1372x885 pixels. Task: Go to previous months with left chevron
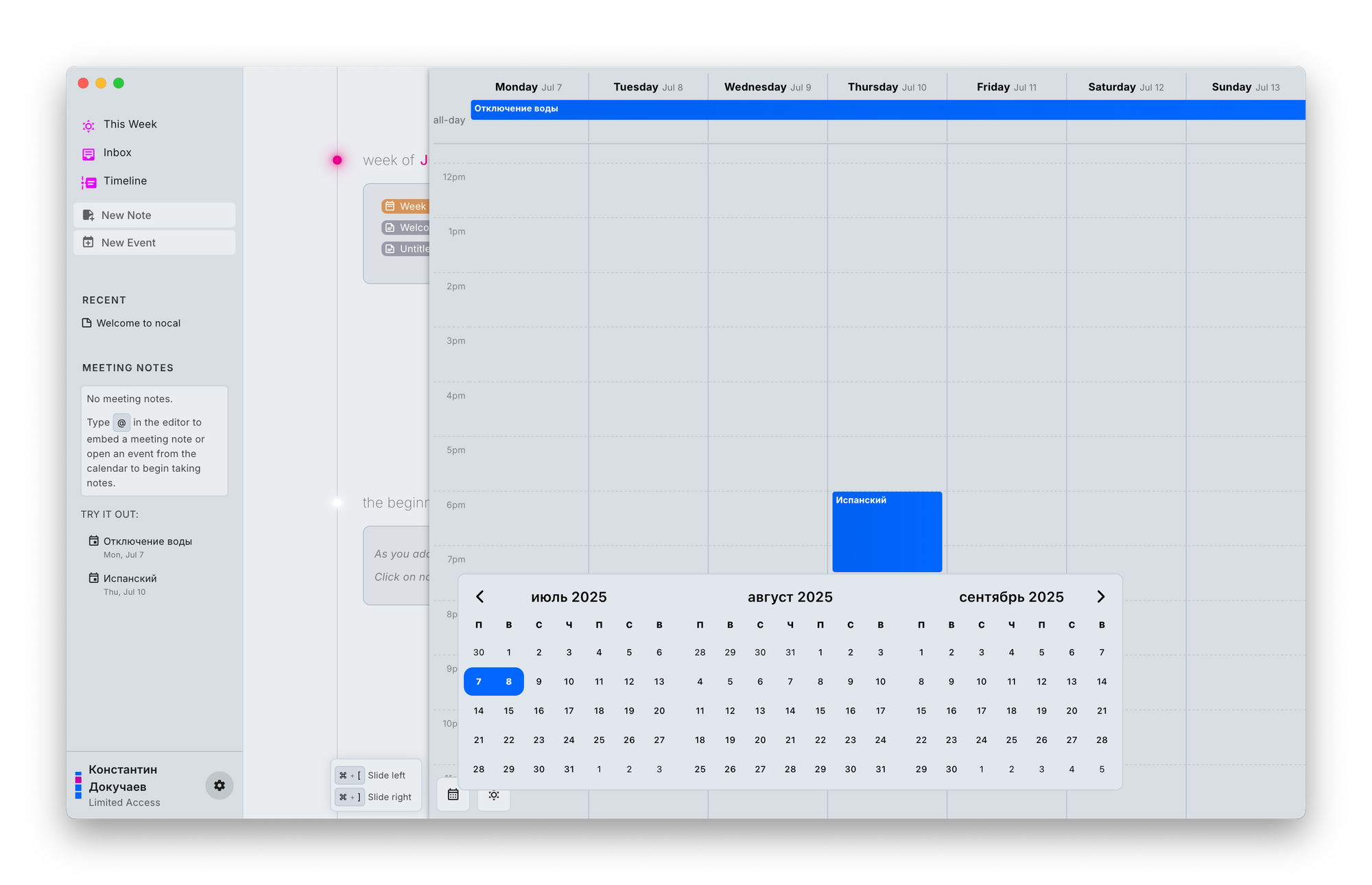[x=480, y=597]
